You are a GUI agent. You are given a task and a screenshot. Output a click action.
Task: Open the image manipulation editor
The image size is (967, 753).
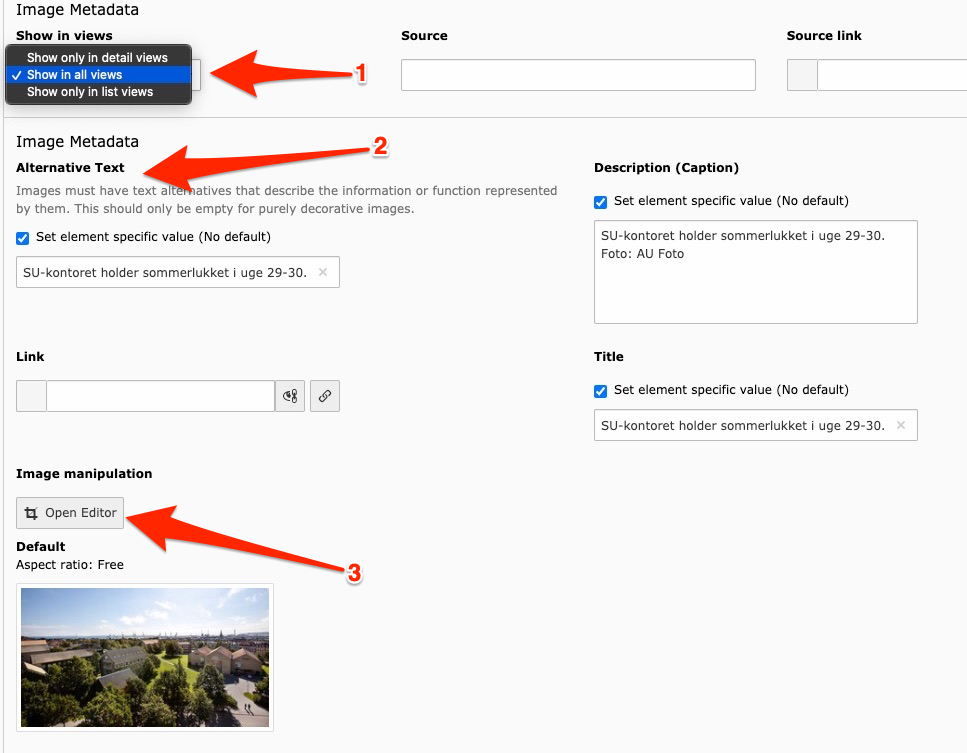[70, 513]
